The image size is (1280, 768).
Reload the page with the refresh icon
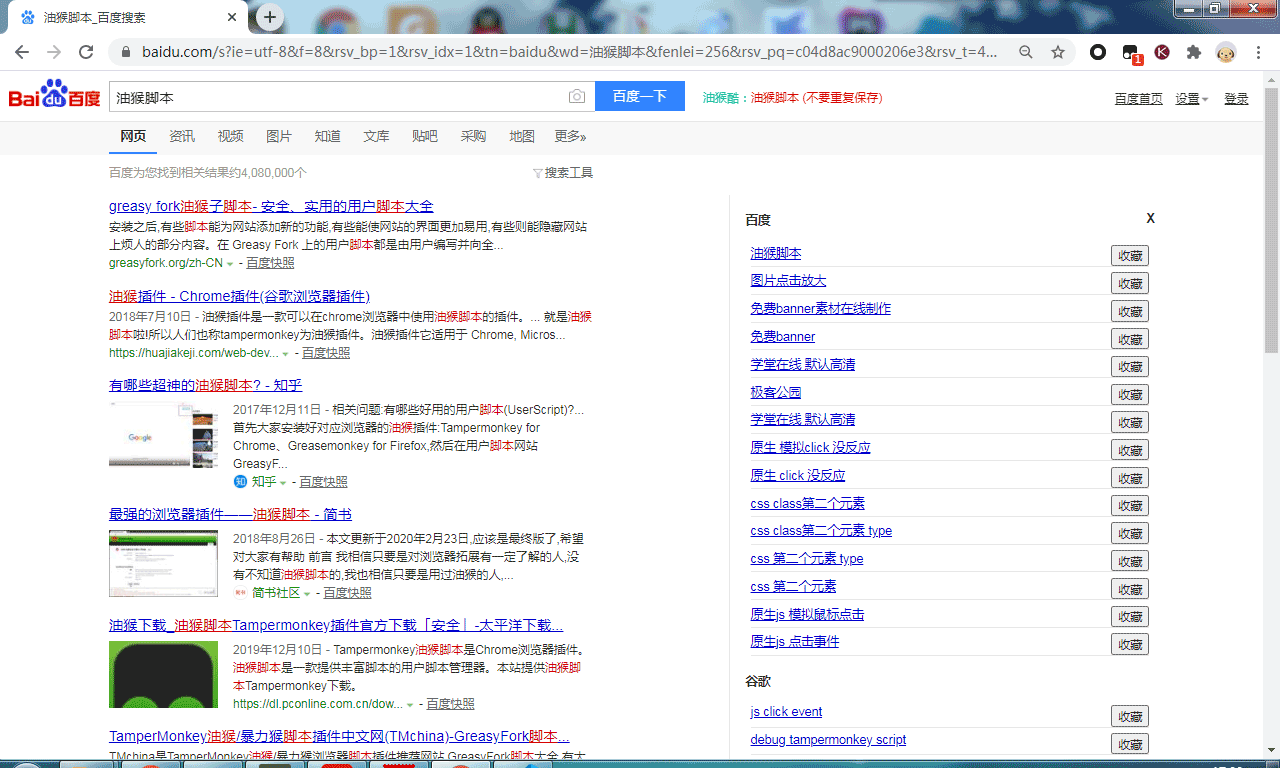click(x=86, y=52)
